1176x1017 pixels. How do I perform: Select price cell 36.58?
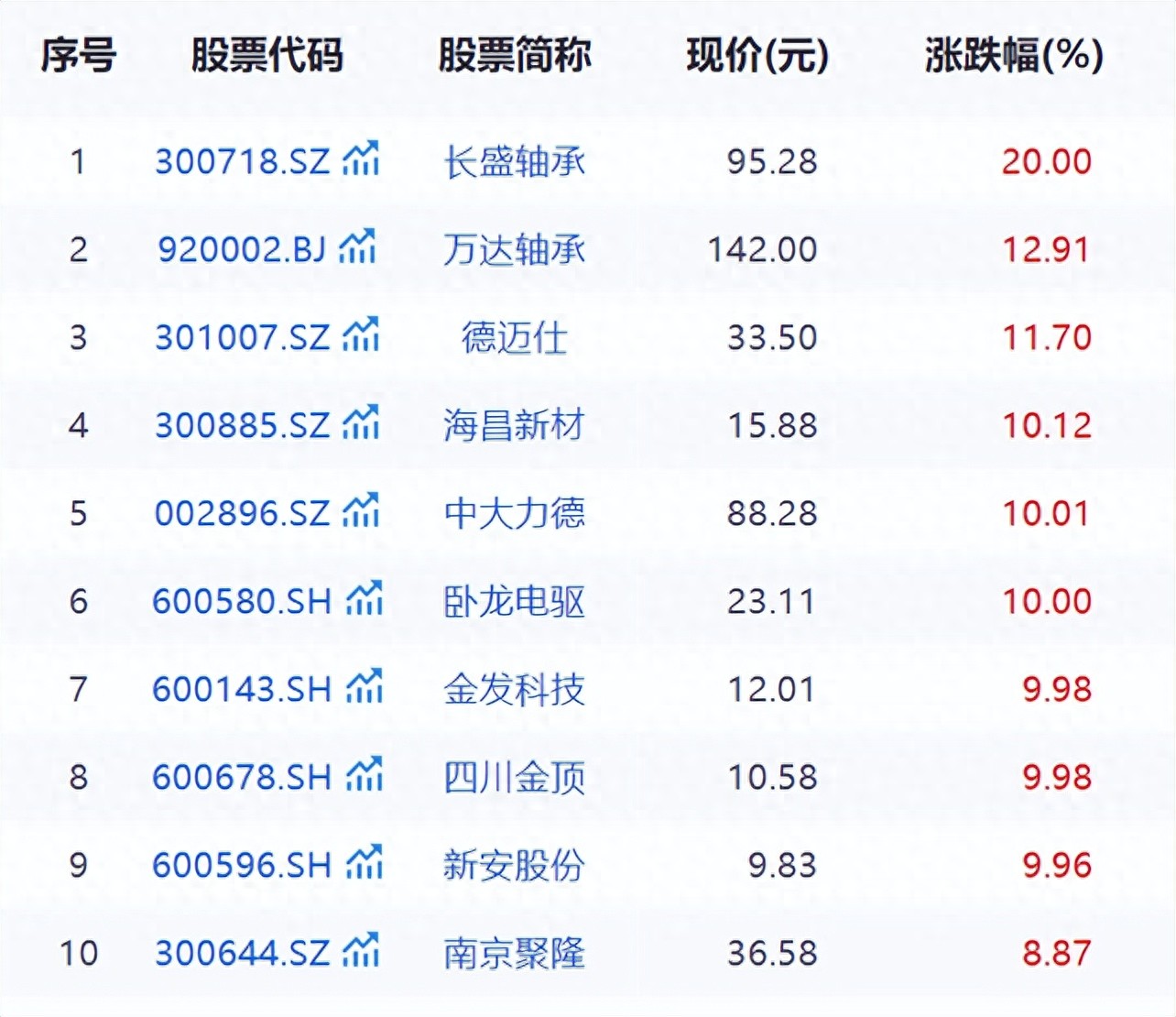(771, 954)
